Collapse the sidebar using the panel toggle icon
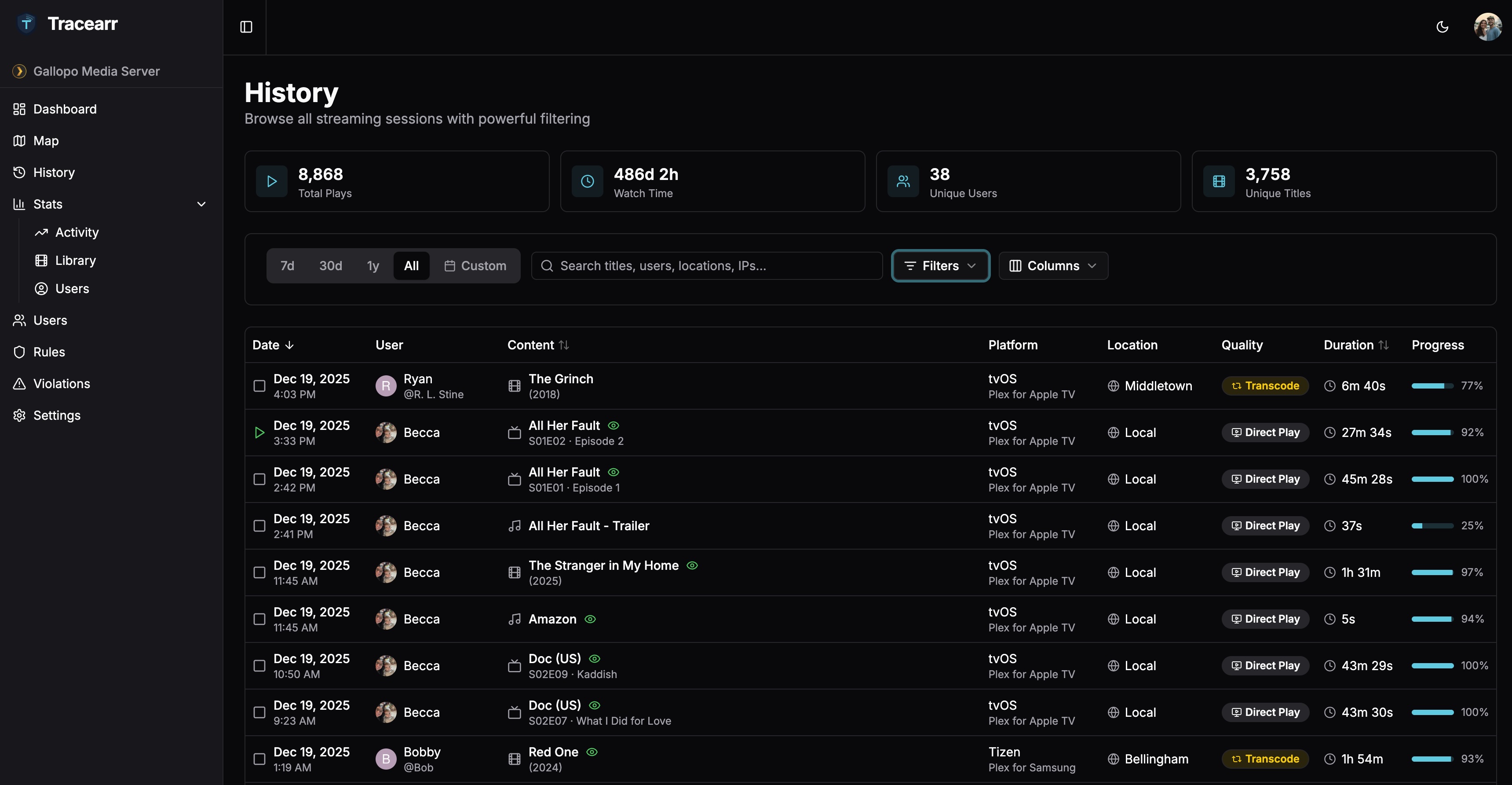The image size is (1512, 785). pos(246,27)
